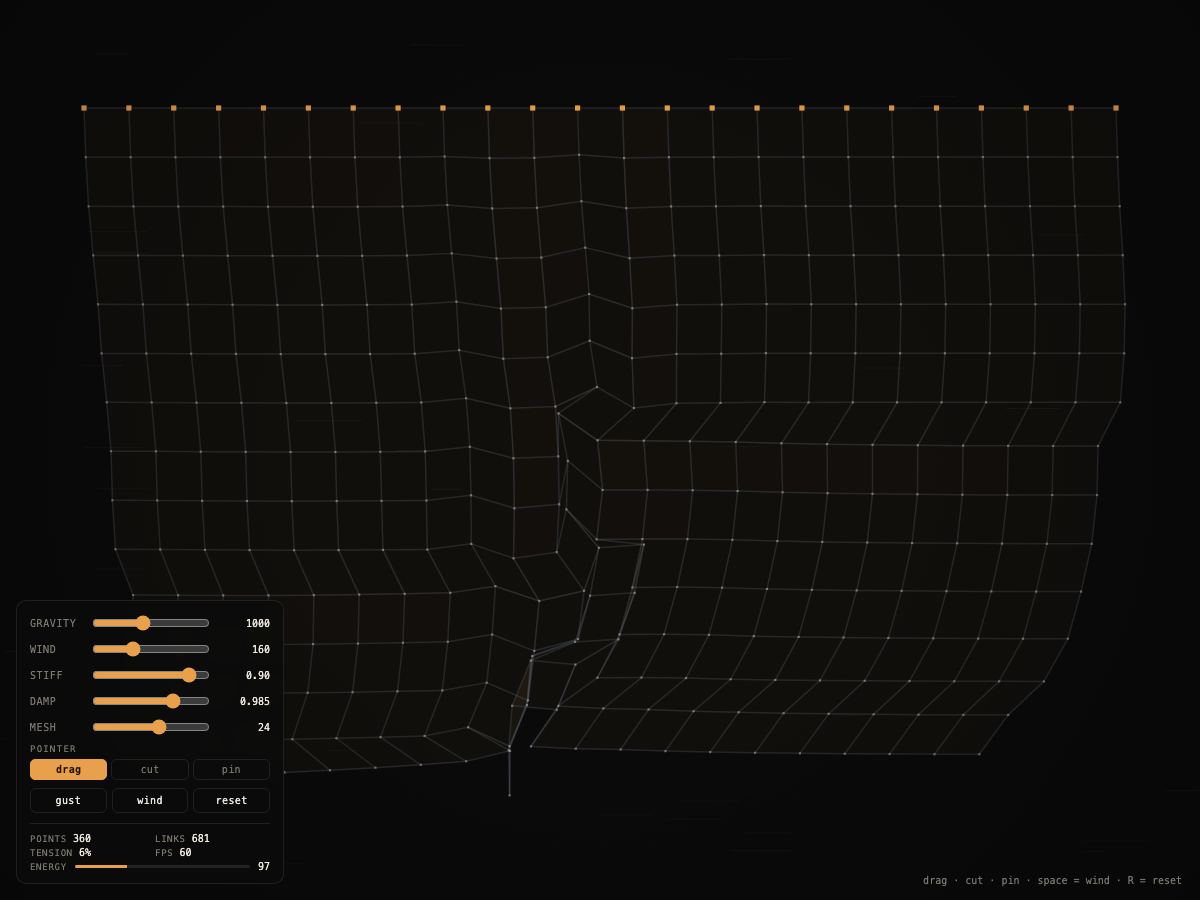Viewport: 1200px width, 900px height.
Task: Click the POINTS 360 readout
Action: 60,839
